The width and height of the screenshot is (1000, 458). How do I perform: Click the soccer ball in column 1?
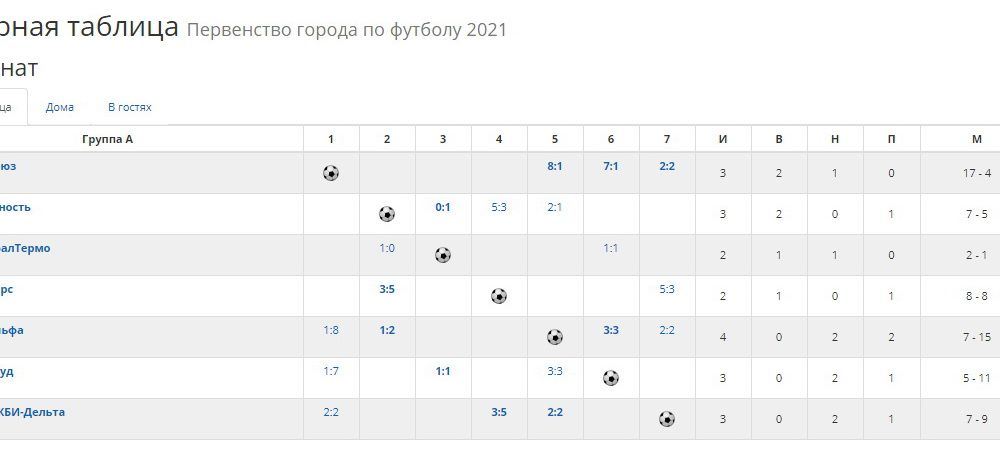pos(330,173)
